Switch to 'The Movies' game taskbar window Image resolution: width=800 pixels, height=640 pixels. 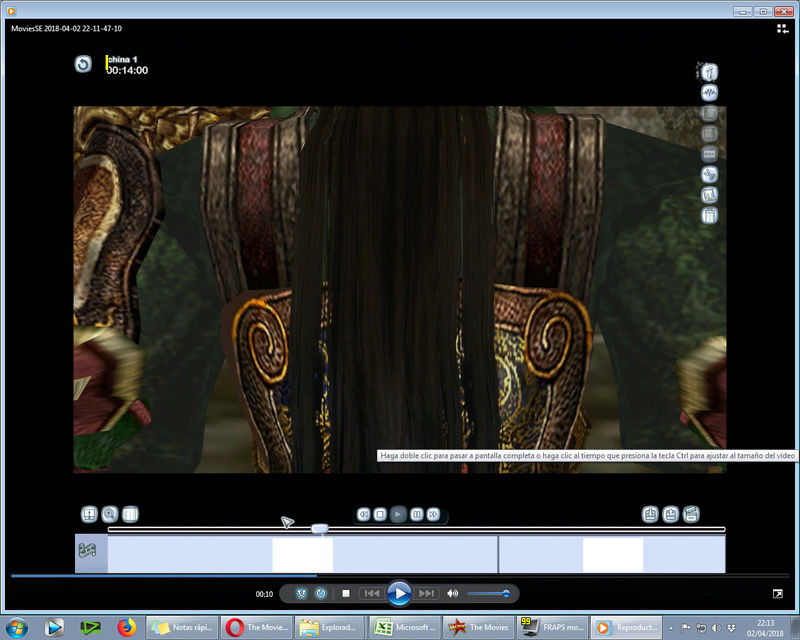479,627
